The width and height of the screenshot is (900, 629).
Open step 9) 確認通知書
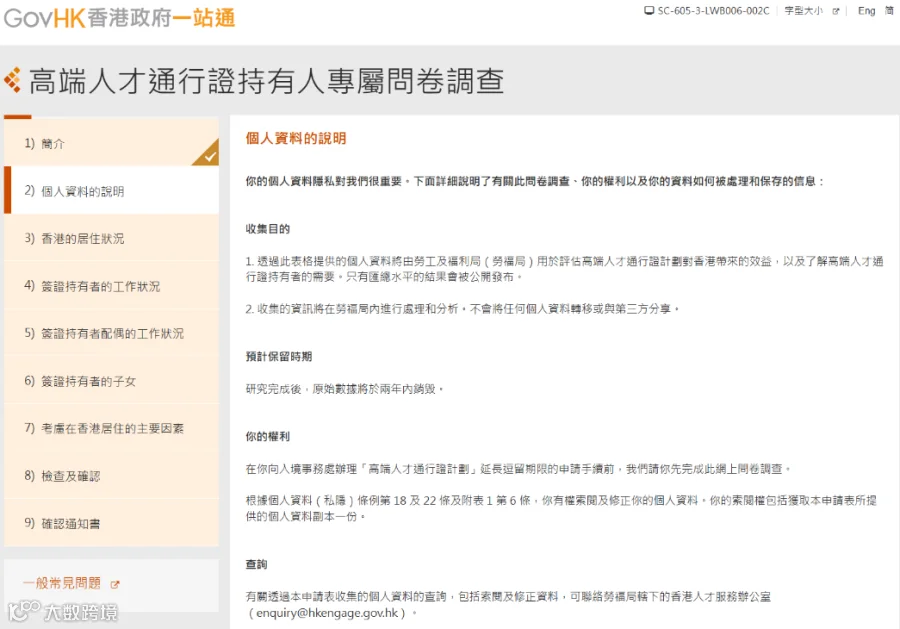111,523
